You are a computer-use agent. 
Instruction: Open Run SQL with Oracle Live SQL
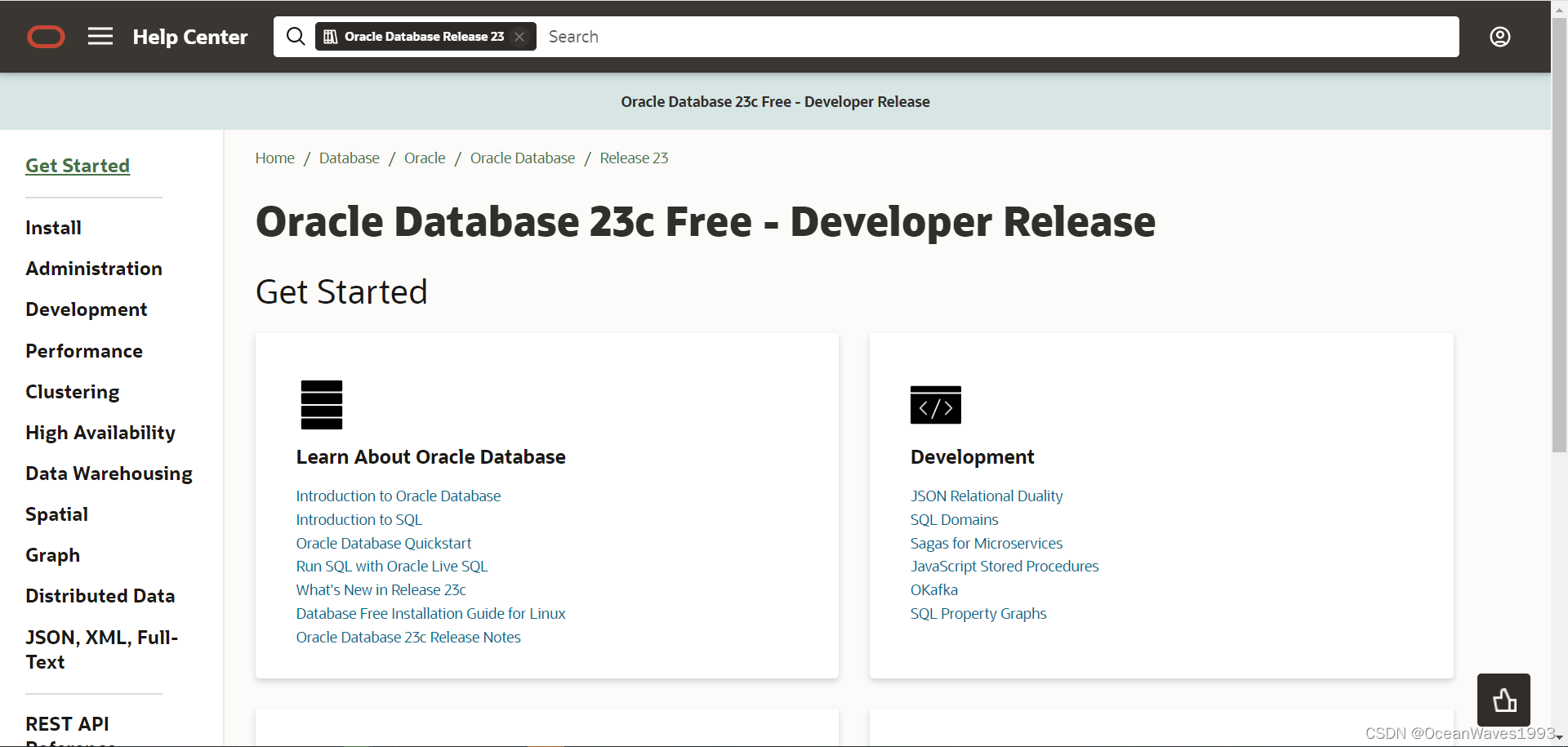point(392,567)
